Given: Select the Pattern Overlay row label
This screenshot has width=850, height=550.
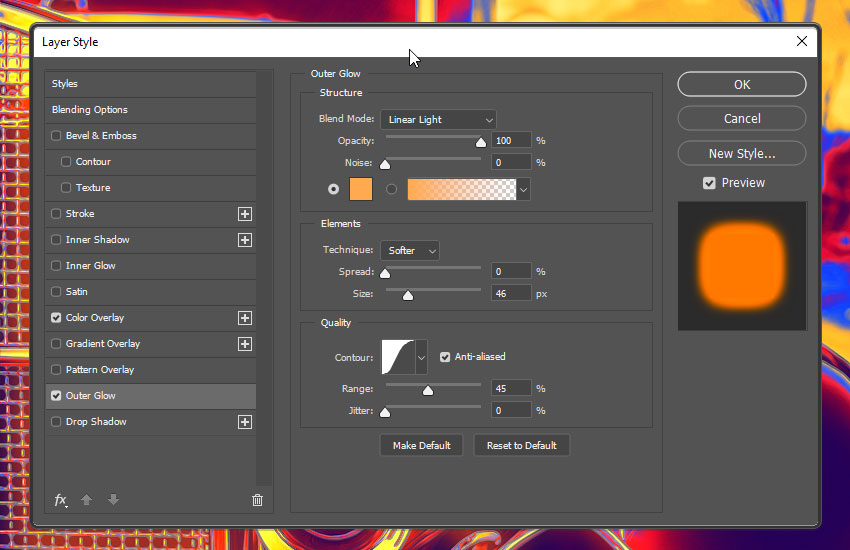Looking at the screenshot, I should (100, 370).
